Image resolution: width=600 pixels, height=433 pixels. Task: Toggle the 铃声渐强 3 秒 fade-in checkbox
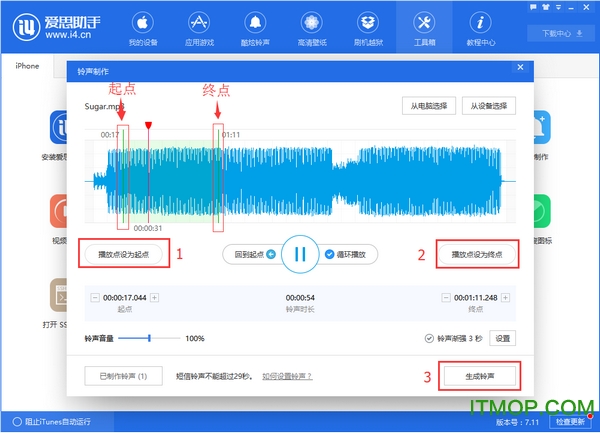pos(430,339)
